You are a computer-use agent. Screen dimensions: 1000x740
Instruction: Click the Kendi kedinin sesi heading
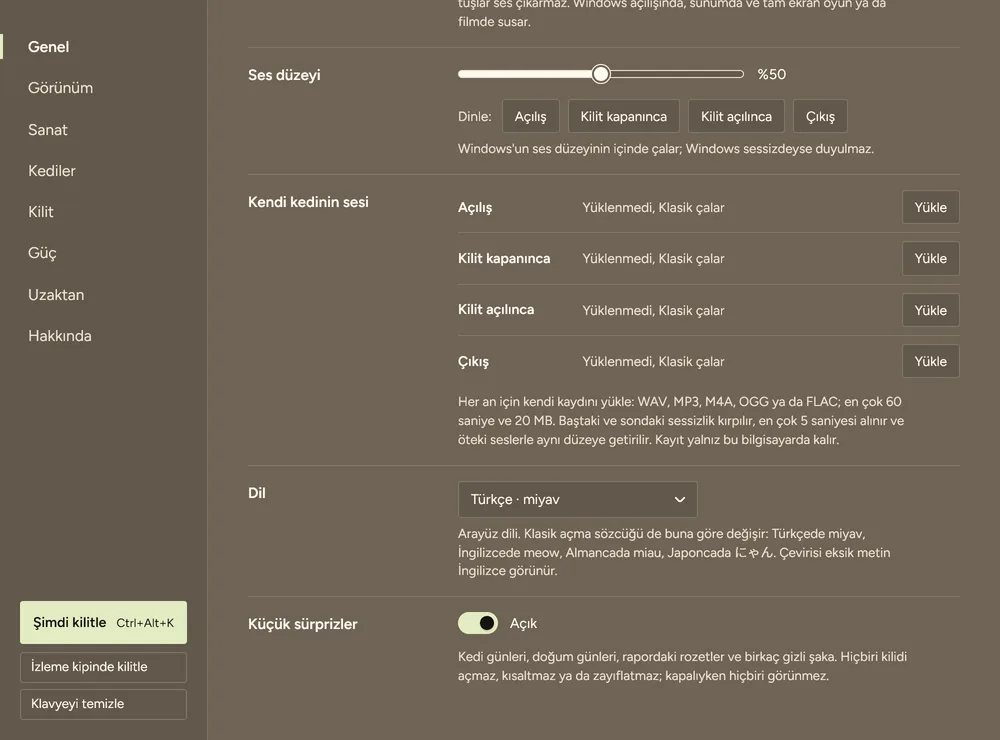click(308, 202)
